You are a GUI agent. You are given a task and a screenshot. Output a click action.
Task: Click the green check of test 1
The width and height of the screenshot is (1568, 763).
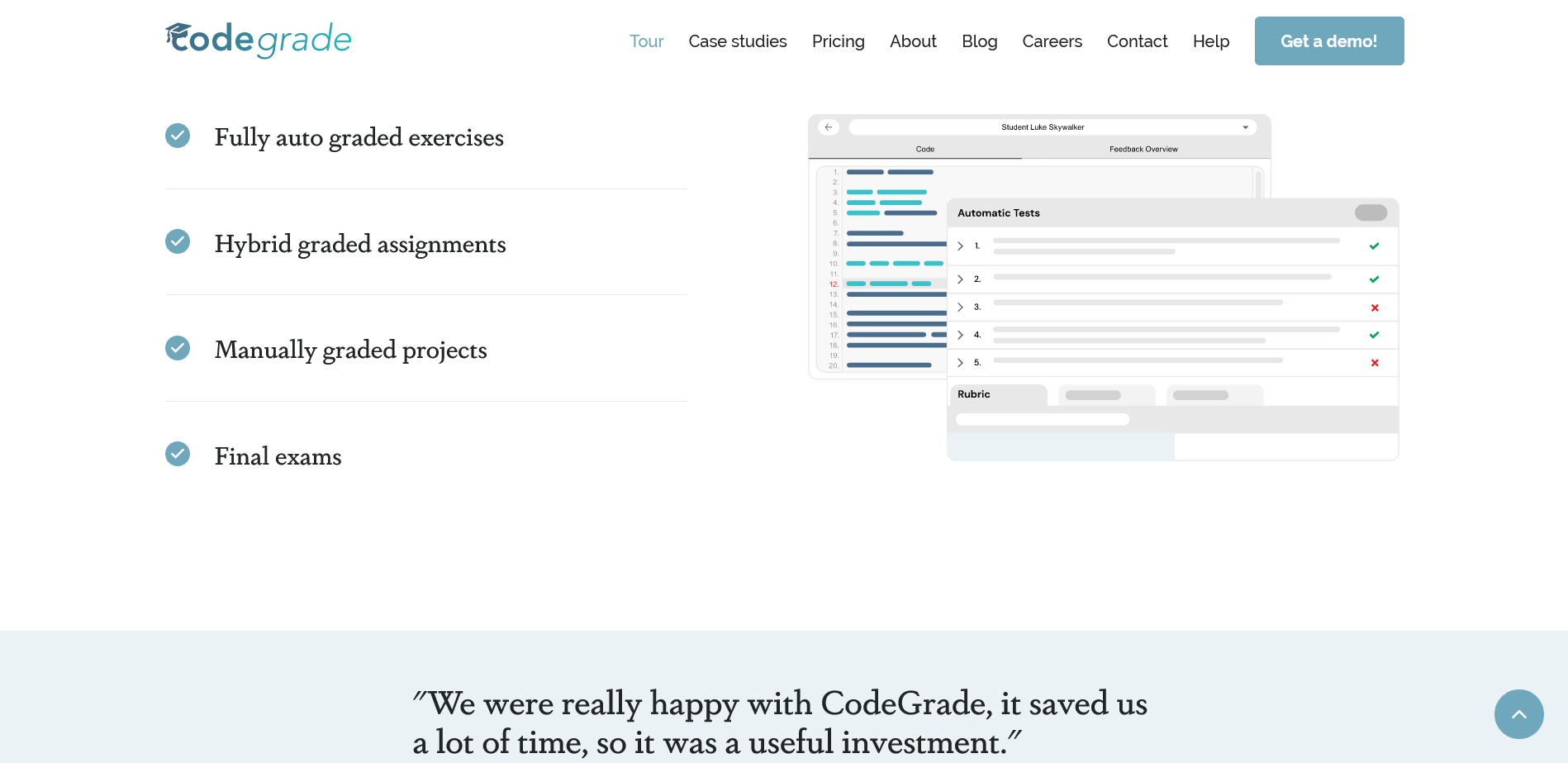pyautogui.click(x=1375, y=246)
